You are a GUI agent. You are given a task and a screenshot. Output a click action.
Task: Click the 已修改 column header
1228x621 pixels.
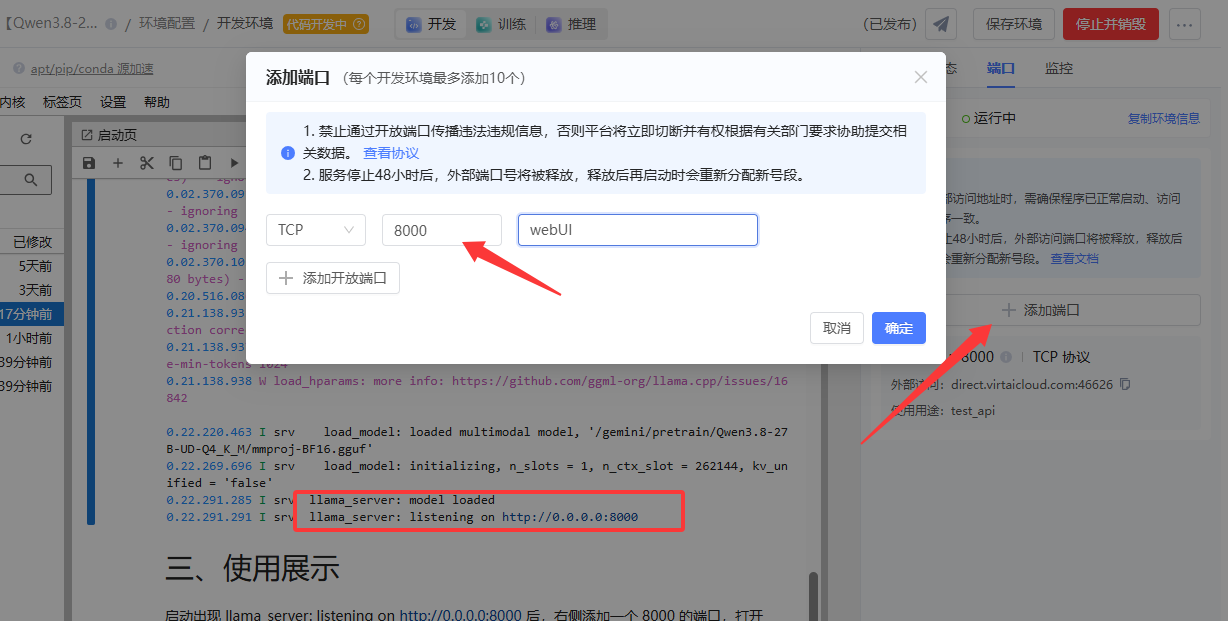point(32,242)
